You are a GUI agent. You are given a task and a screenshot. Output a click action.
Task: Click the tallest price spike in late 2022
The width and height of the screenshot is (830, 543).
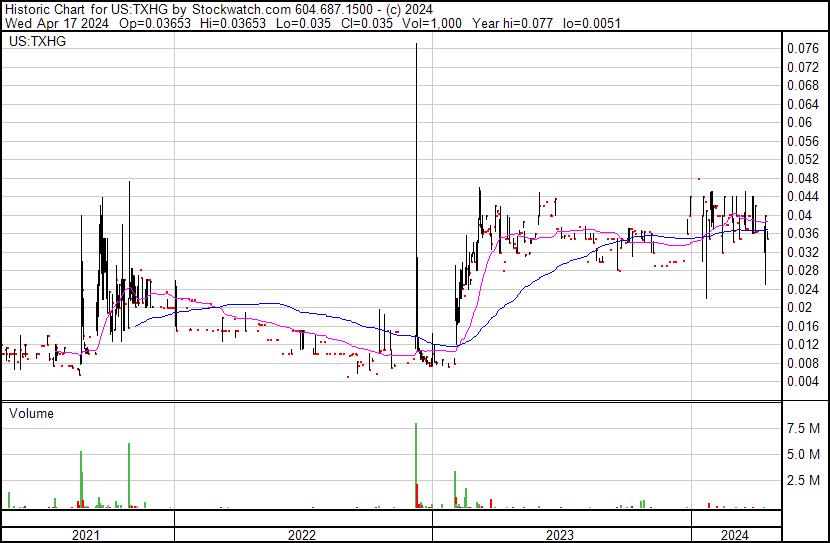point(417,196)
